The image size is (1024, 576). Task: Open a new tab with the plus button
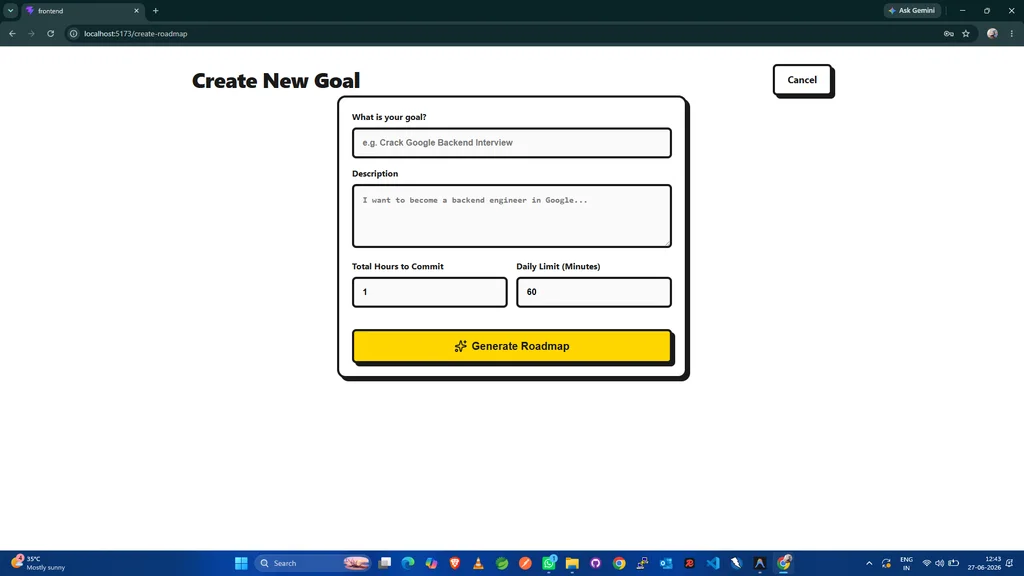155,11
